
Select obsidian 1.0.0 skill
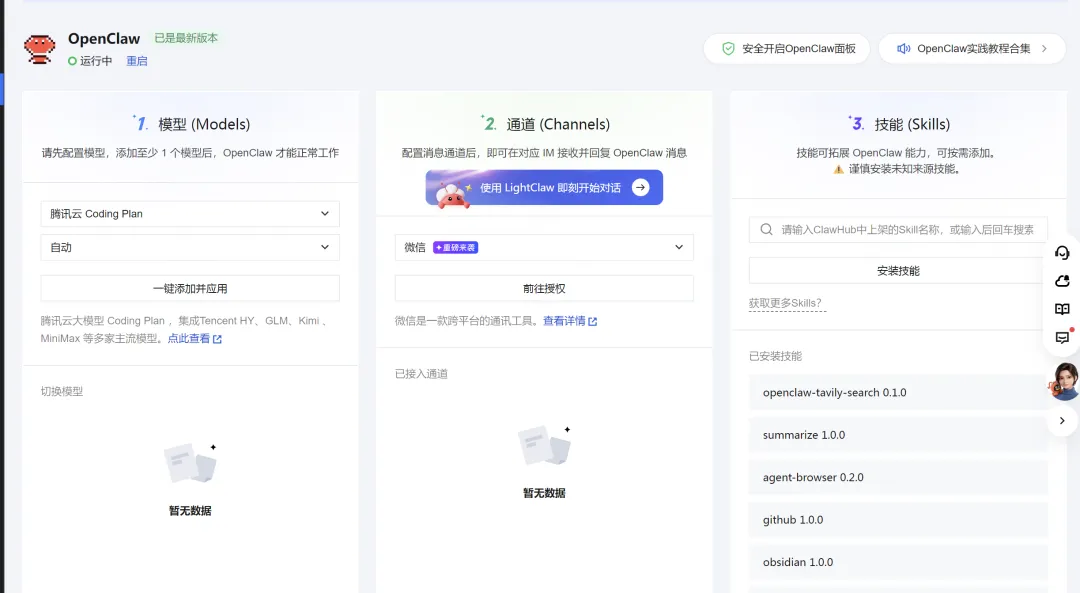[x=898, y=562]
